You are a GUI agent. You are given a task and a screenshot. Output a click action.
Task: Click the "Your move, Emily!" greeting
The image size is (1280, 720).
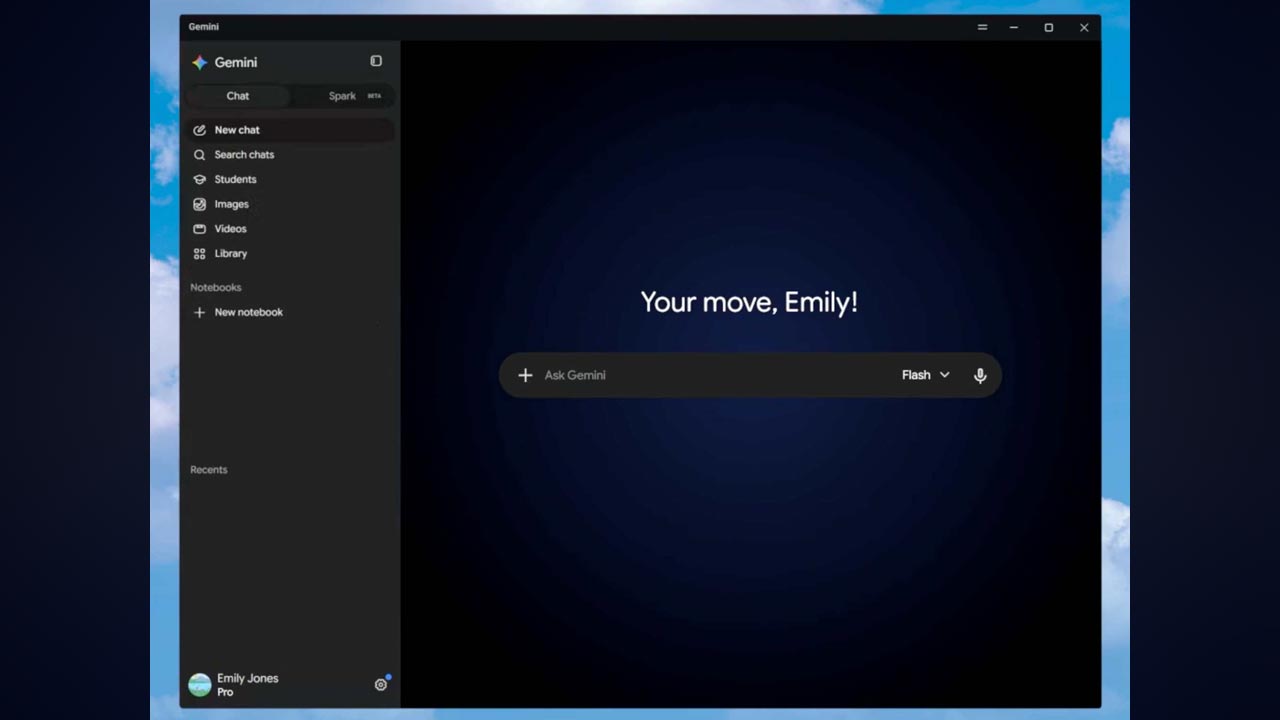[x=749, y=302]
